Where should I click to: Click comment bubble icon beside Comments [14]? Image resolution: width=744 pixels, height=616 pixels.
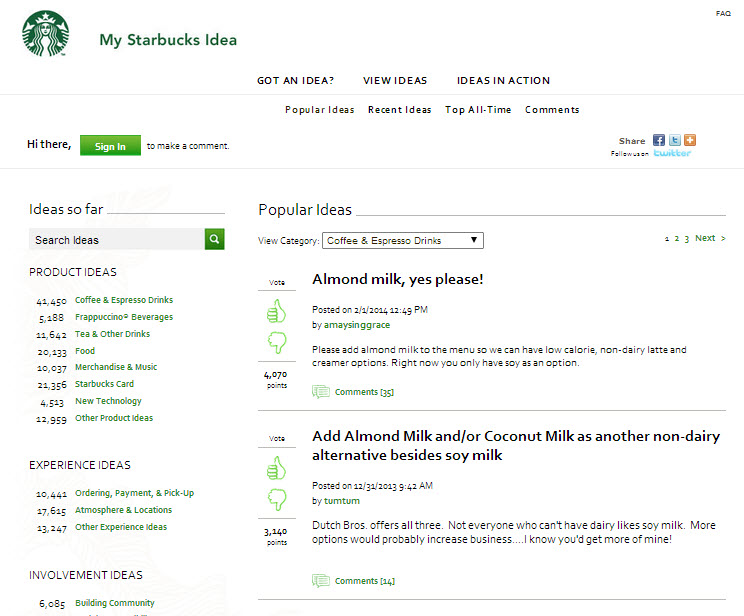click(321, 580)
